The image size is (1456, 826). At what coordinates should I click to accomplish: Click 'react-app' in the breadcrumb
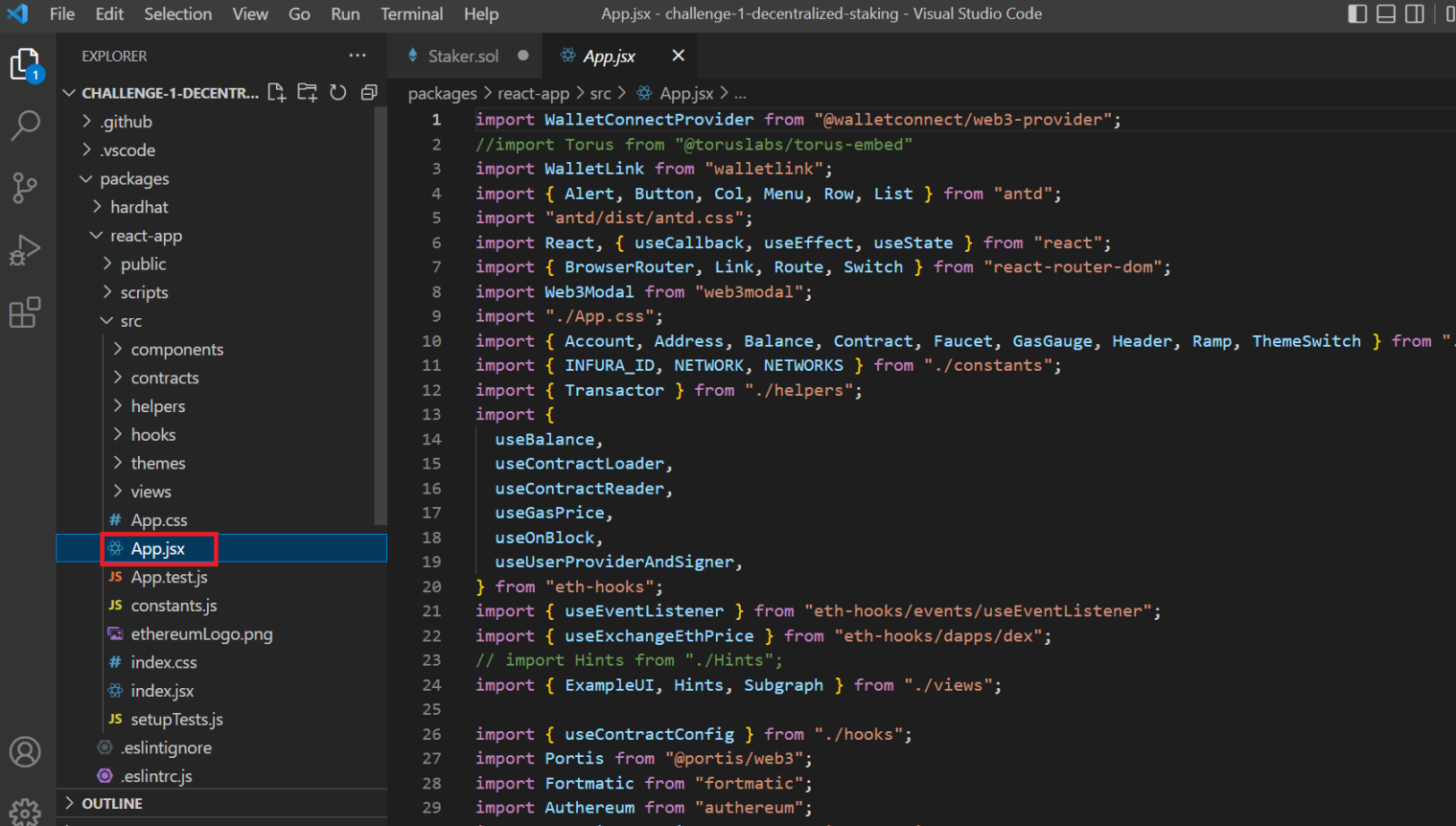point(533,93)
